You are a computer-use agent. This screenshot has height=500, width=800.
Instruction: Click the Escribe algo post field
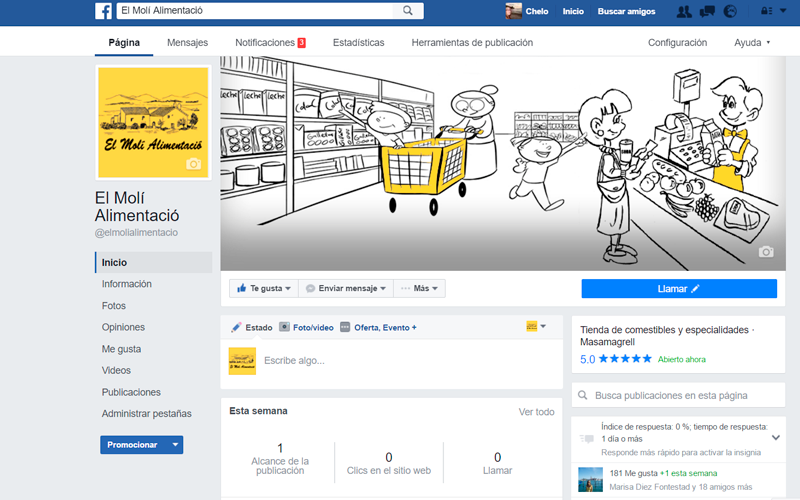click(400, 360)
